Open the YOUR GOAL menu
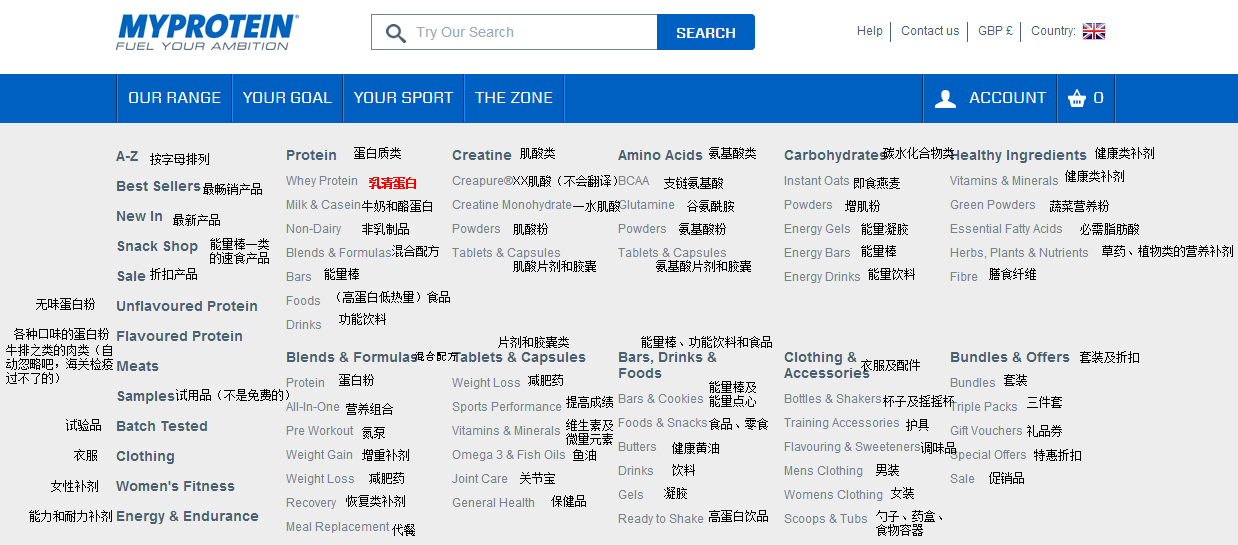1238x545 pixels. (x=287, y=98)
